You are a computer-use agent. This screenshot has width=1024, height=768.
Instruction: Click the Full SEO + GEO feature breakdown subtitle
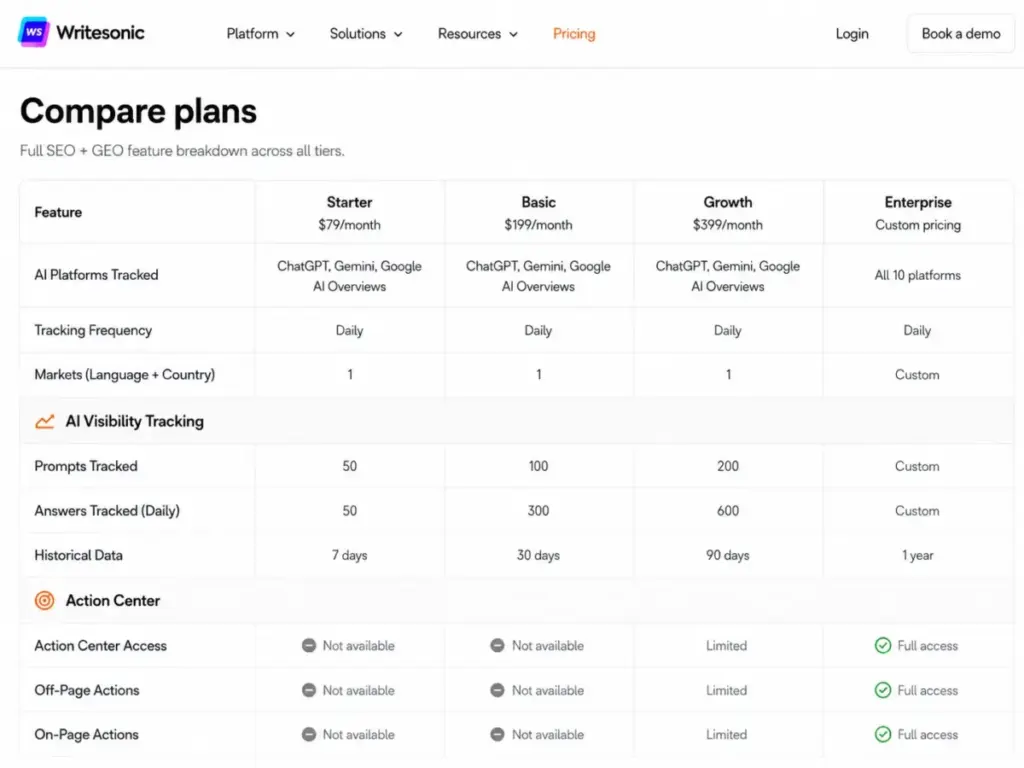tap(182, 151)
